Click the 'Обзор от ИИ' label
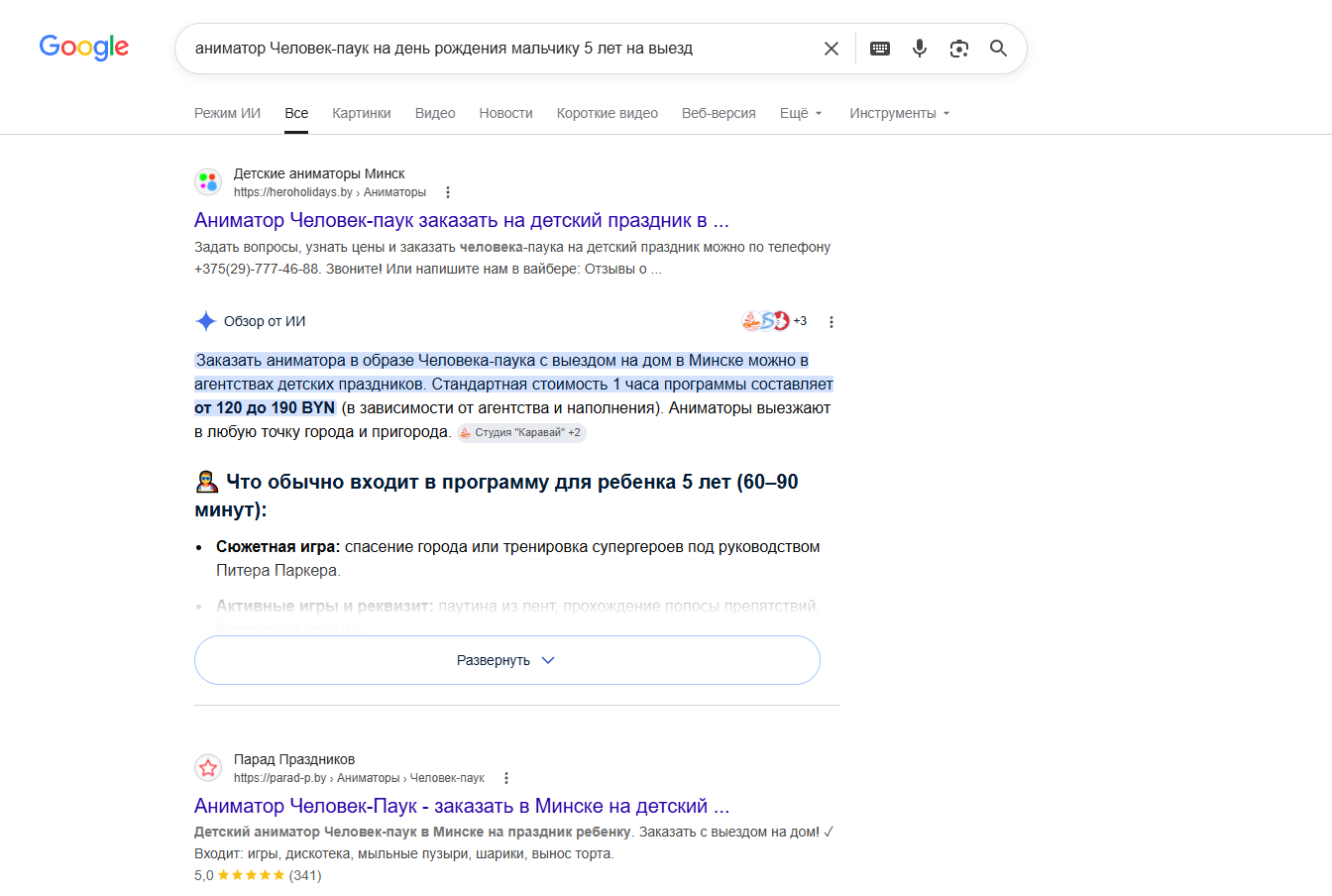1332x896 pixels. point(265,321)
